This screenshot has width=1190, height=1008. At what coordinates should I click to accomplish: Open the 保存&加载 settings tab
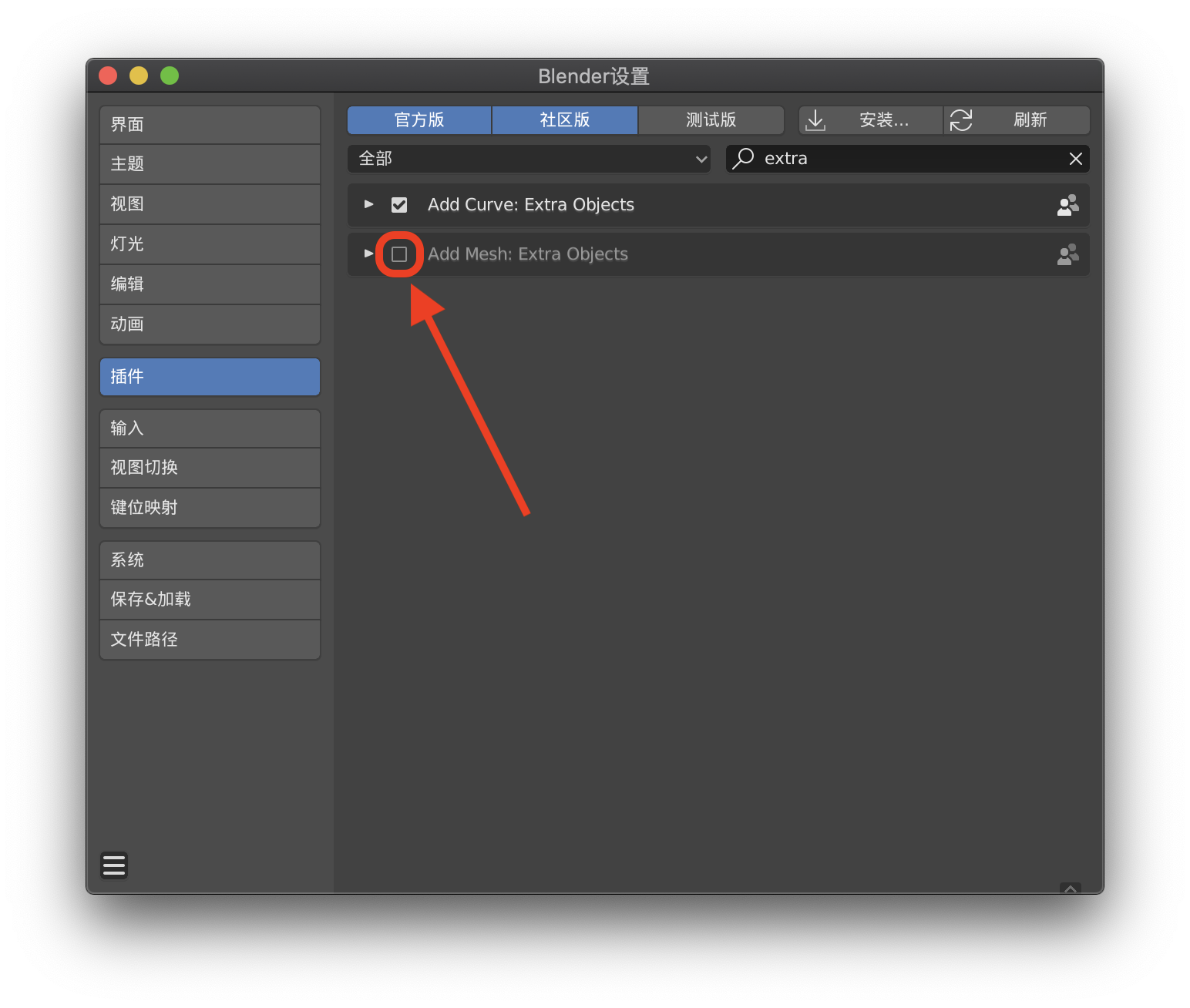point(210,600)
